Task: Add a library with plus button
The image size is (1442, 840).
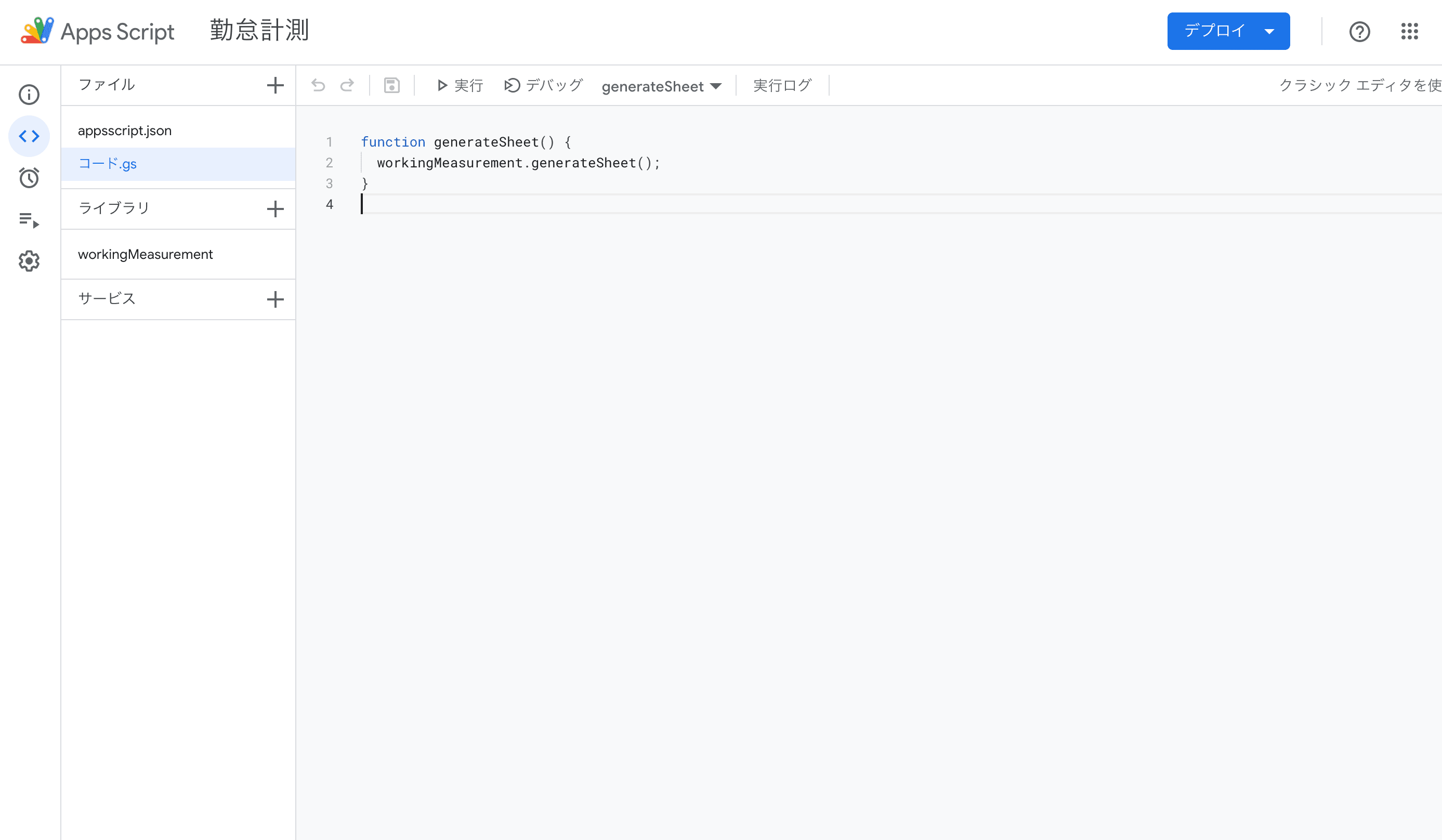Action: (x=275, y=209)
